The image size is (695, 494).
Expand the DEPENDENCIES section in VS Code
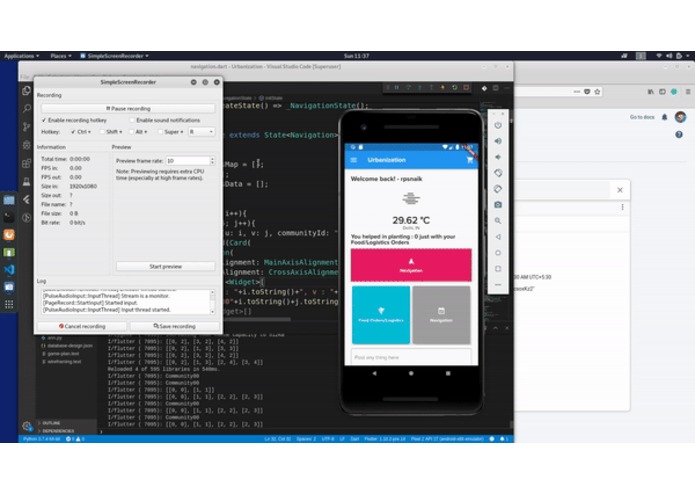(x=58, y=431)
